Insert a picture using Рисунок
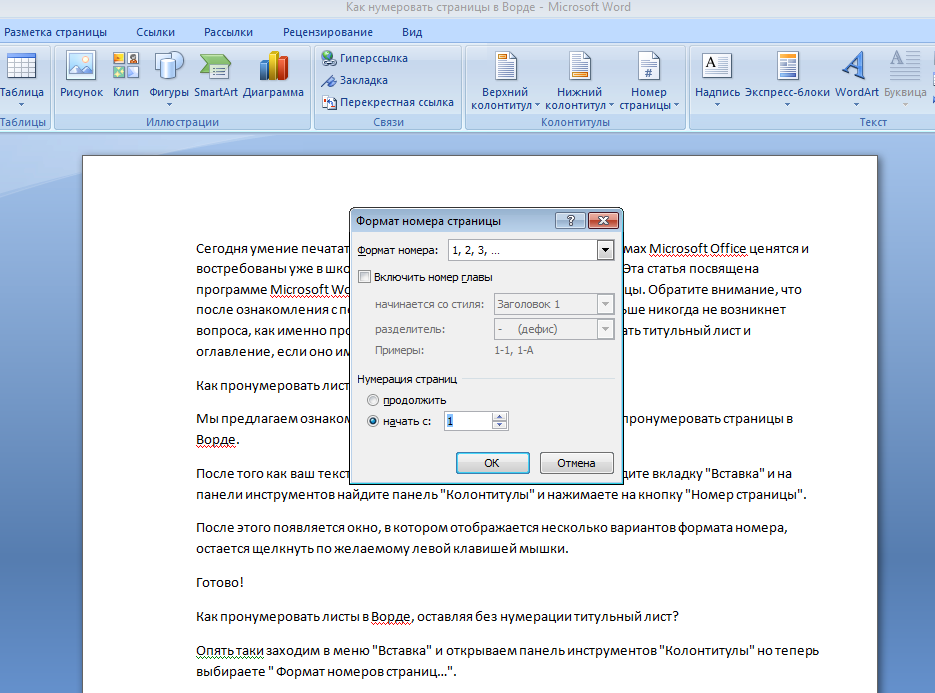 click(x=81, y=75)
